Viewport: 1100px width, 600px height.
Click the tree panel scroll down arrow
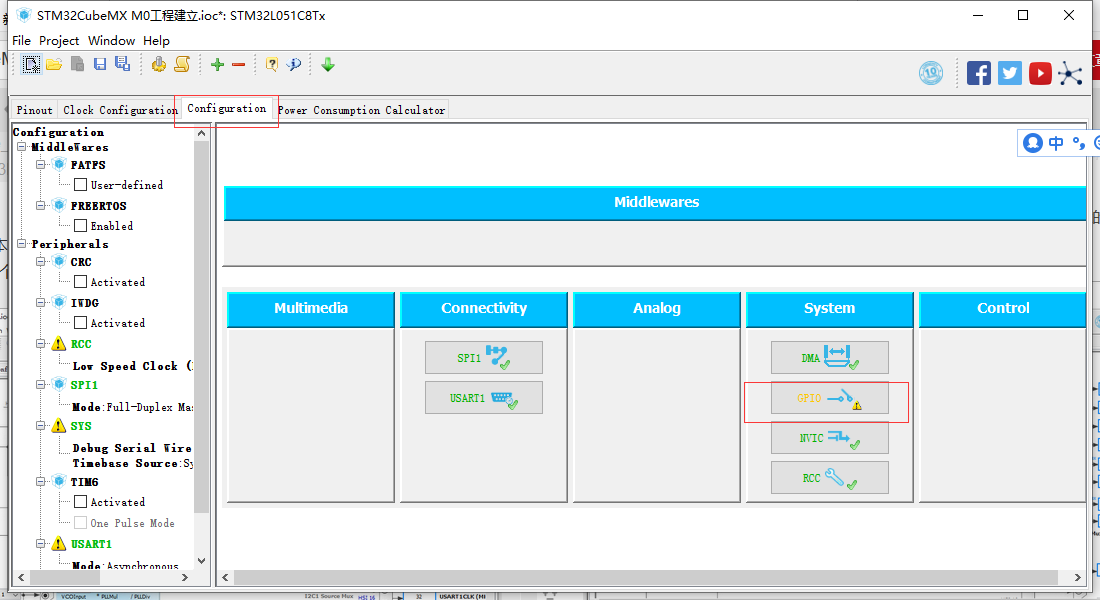pyautogui.click(x=201, y=561)
